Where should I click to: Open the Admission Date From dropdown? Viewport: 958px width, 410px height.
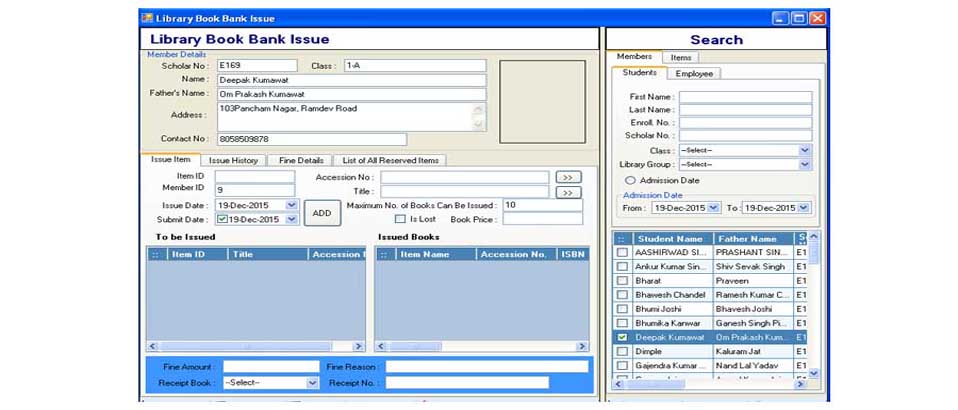click(714, 208)
